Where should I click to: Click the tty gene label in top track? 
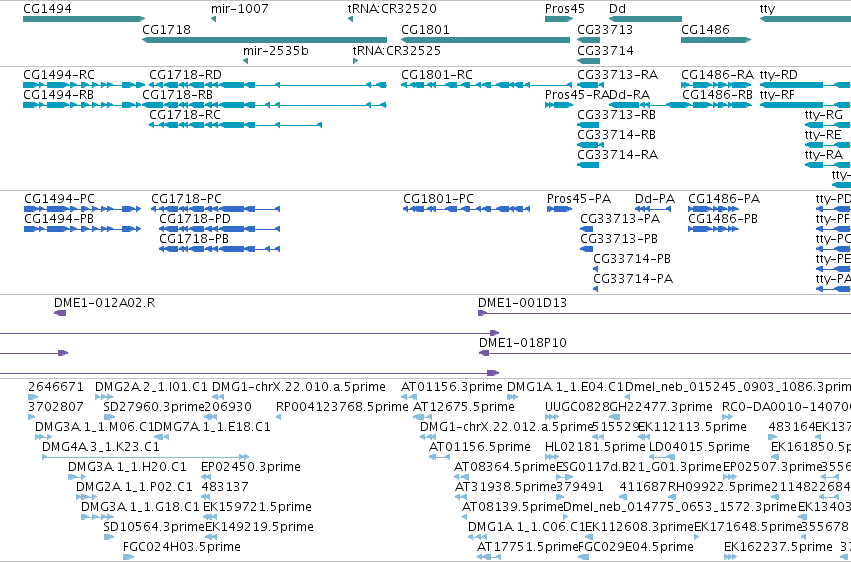767,9
